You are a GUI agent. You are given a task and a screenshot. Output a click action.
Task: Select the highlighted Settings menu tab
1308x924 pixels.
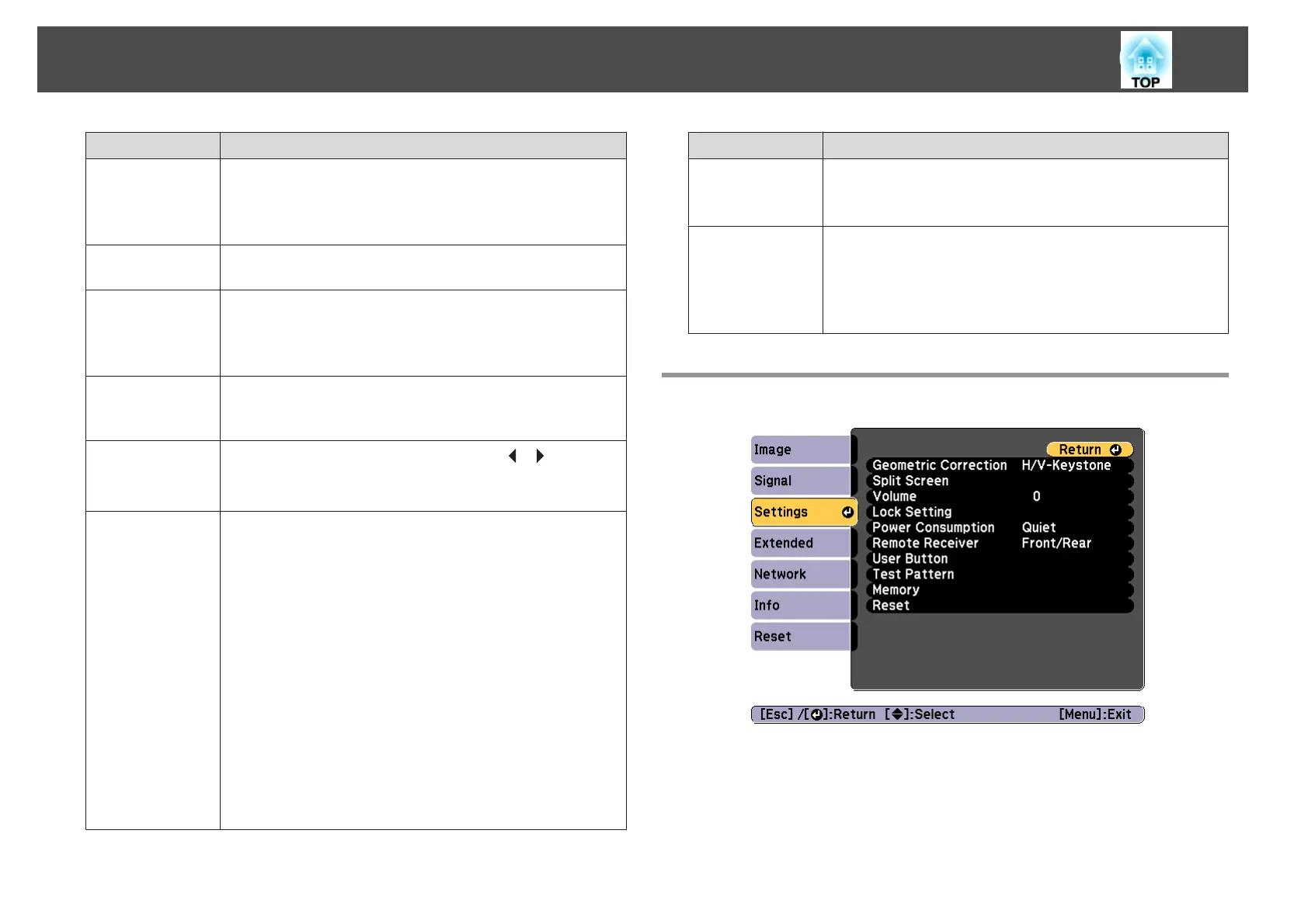click(x=804, y=512)
